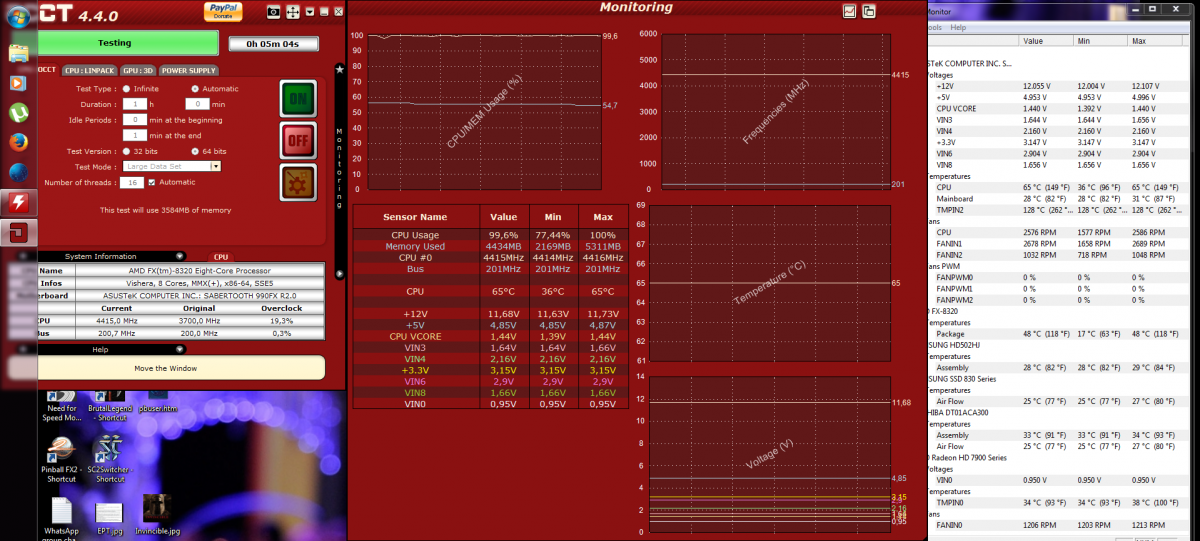Open uTorrent from the taskbar
This screenshot has height=541, width=1200.
[18, 113]
